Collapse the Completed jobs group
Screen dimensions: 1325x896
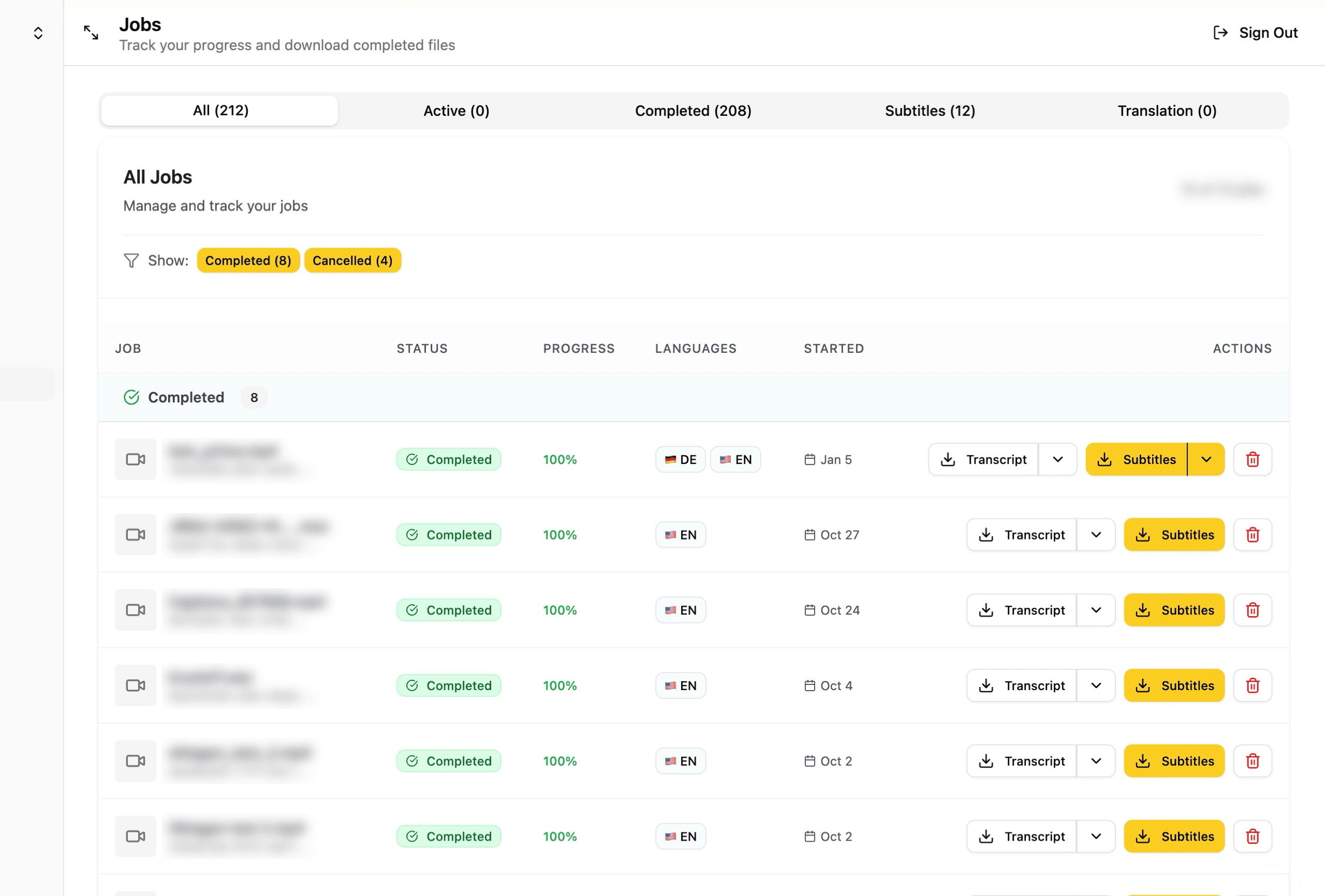tap(185, 397)
